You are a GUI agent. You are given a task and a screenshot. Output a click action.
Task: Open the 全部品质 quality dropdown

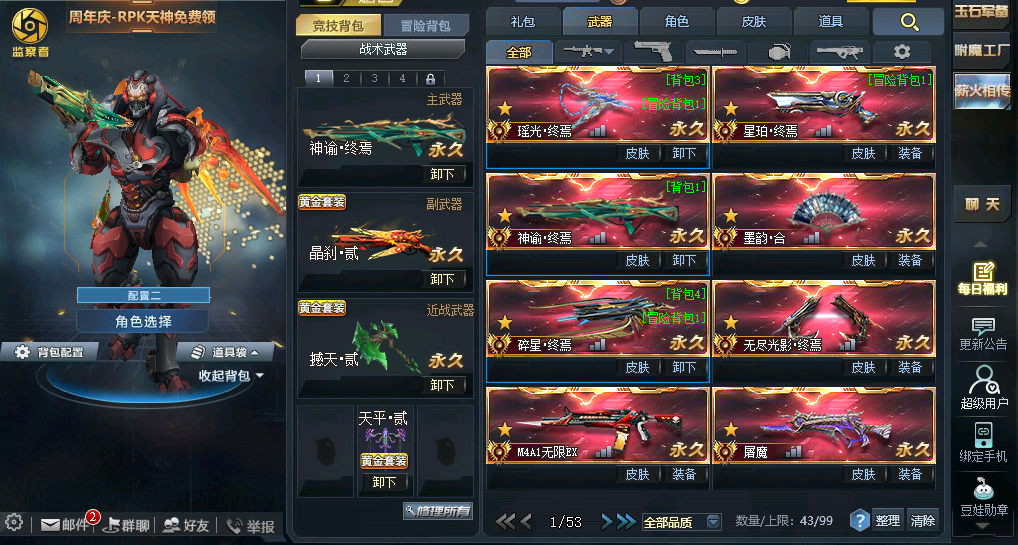682,522
